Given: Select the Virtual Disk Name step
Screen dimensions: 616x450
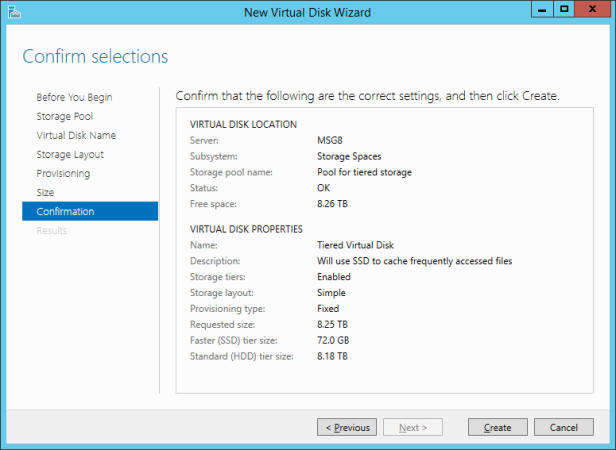Looking at the screenshot, I should tap(76, 135).
